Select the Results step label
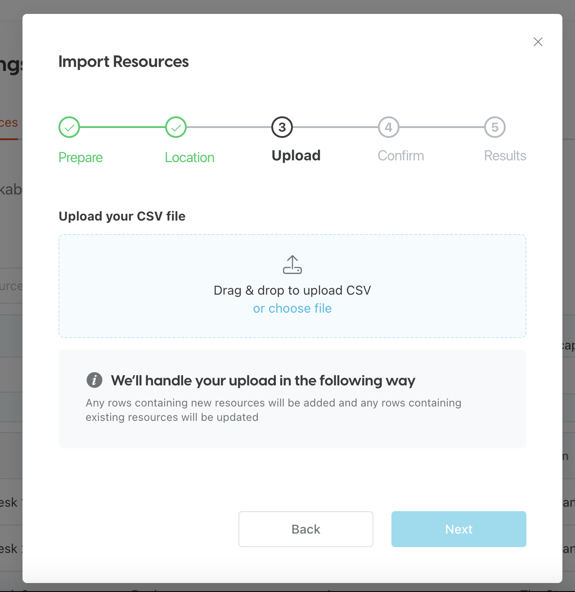The image size is (575, 592). 505,156
